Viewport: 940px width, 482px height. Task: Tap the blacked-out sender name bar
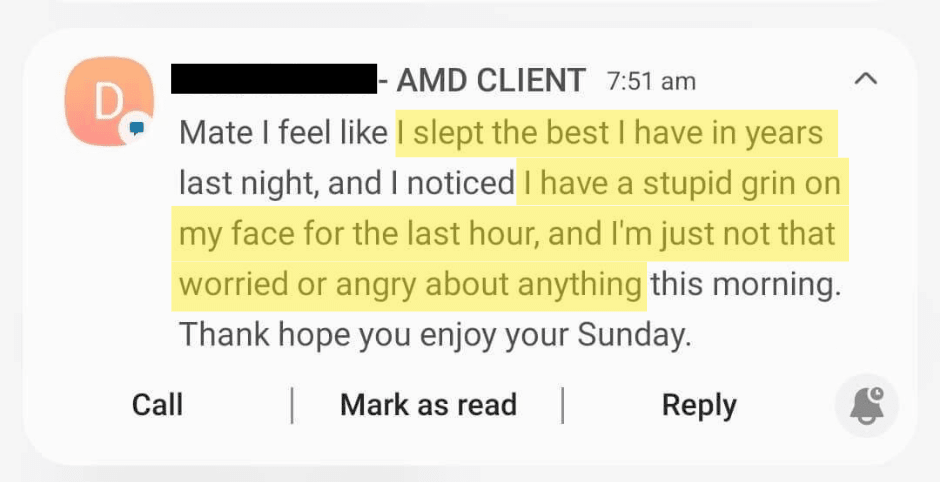pyautogui.click(x=274, y=79)
